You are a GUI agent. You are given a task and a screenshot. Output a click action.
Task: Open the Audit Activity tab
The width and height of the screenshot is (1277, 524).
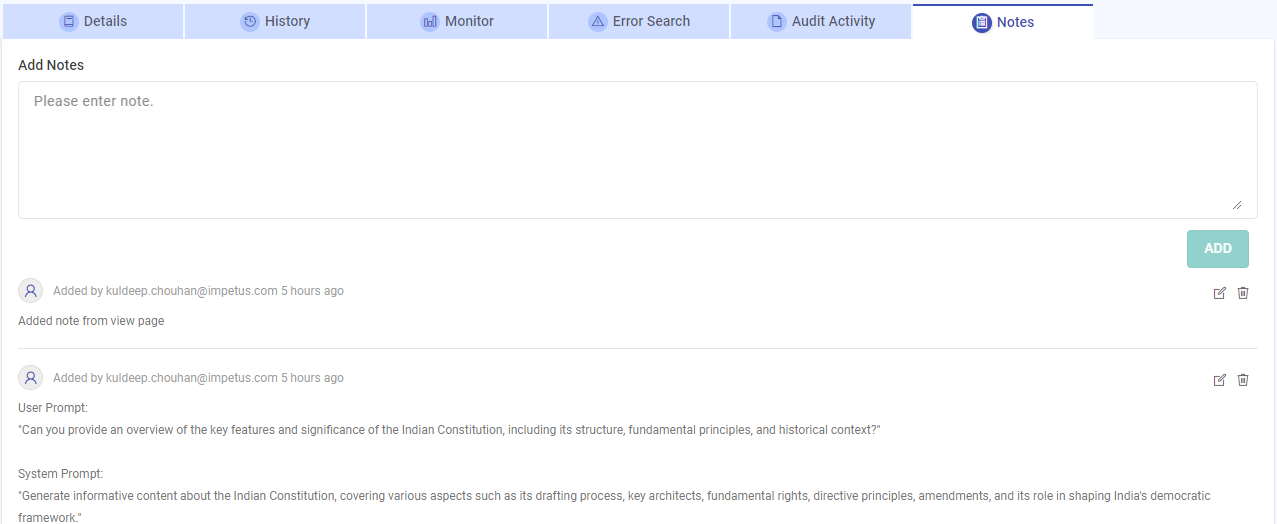coord(821,21)
